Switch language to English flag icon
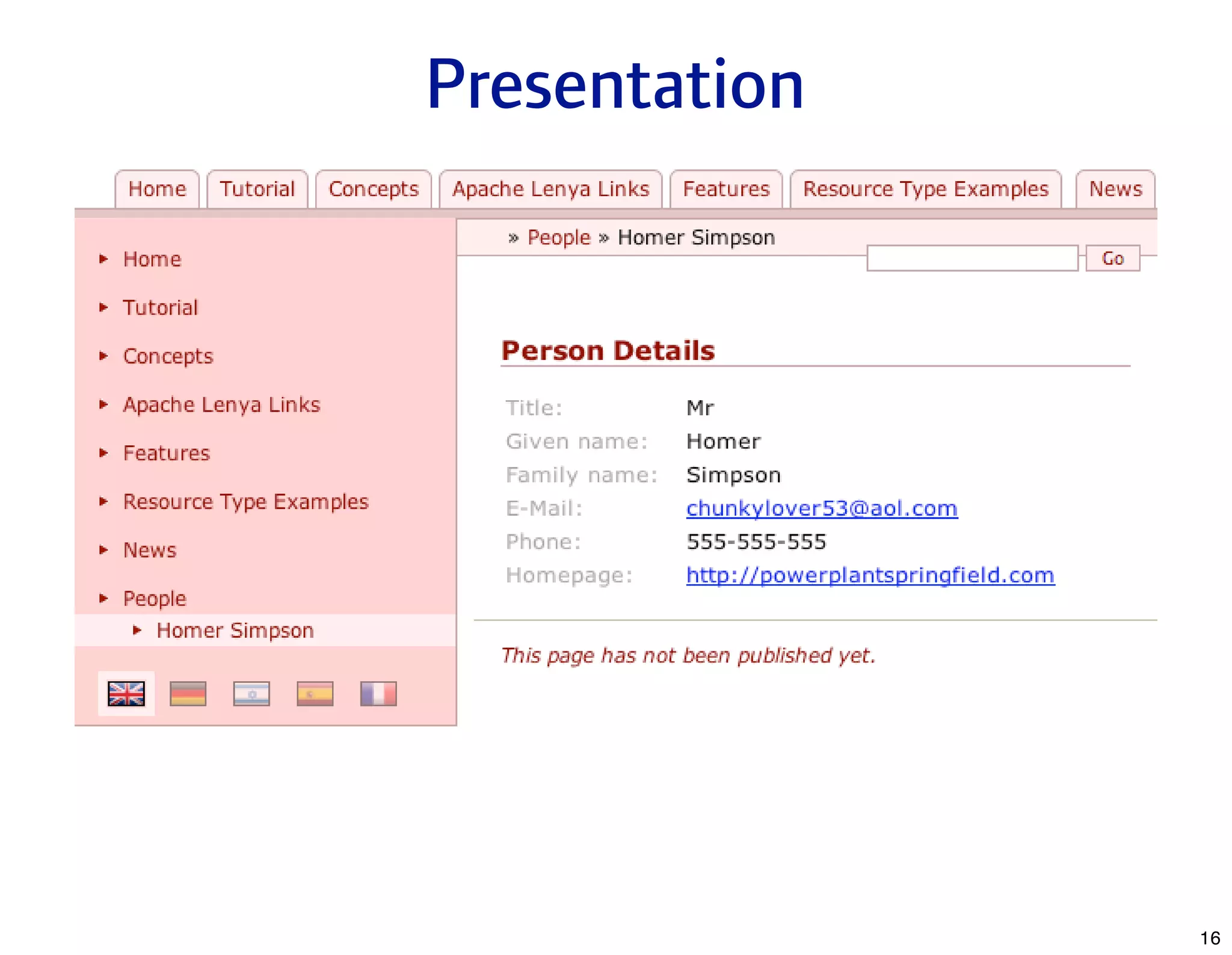Viewport: 1232px width, 955px height. (126, 694)
